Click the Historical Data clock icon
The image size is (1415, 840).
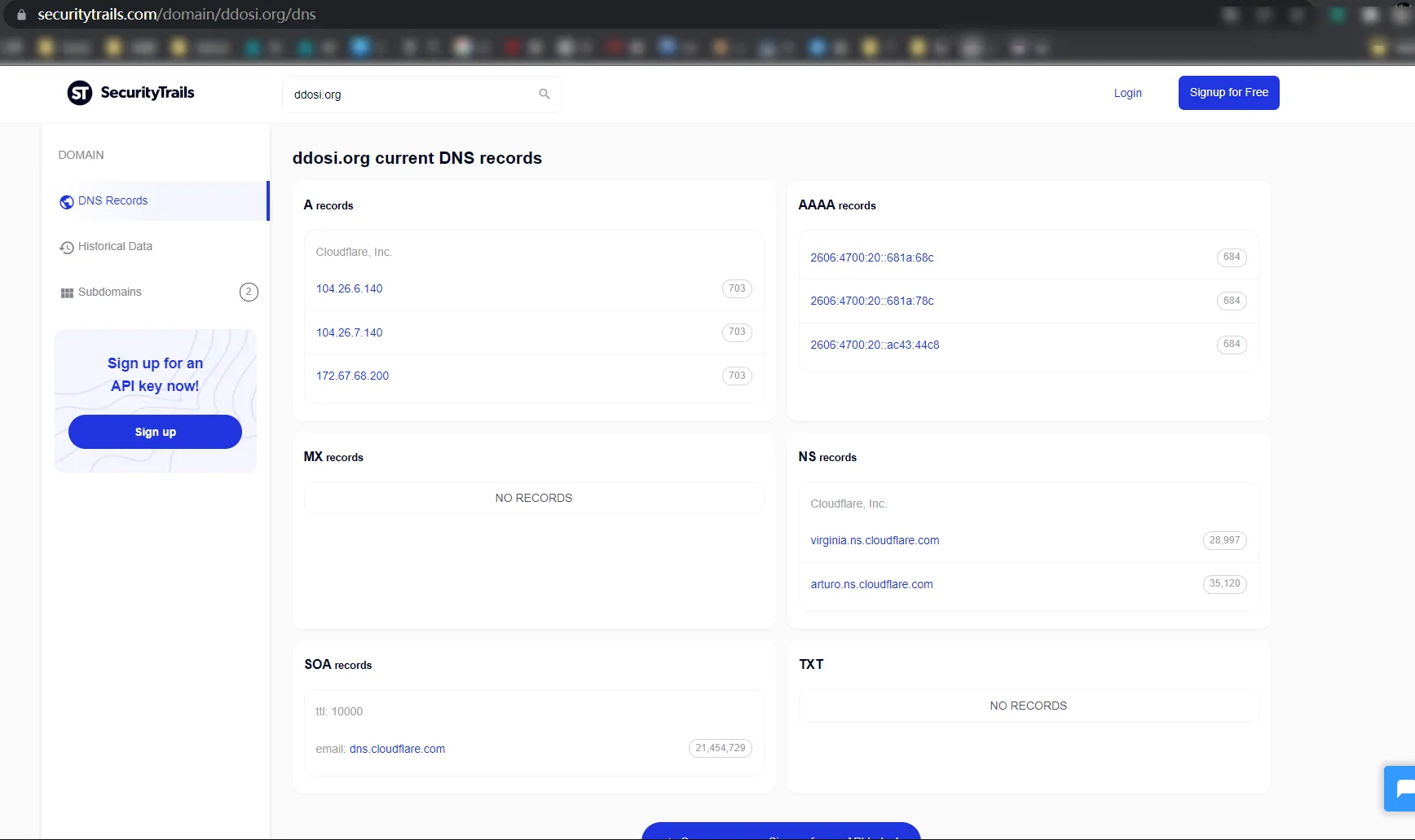pos(67,248)
